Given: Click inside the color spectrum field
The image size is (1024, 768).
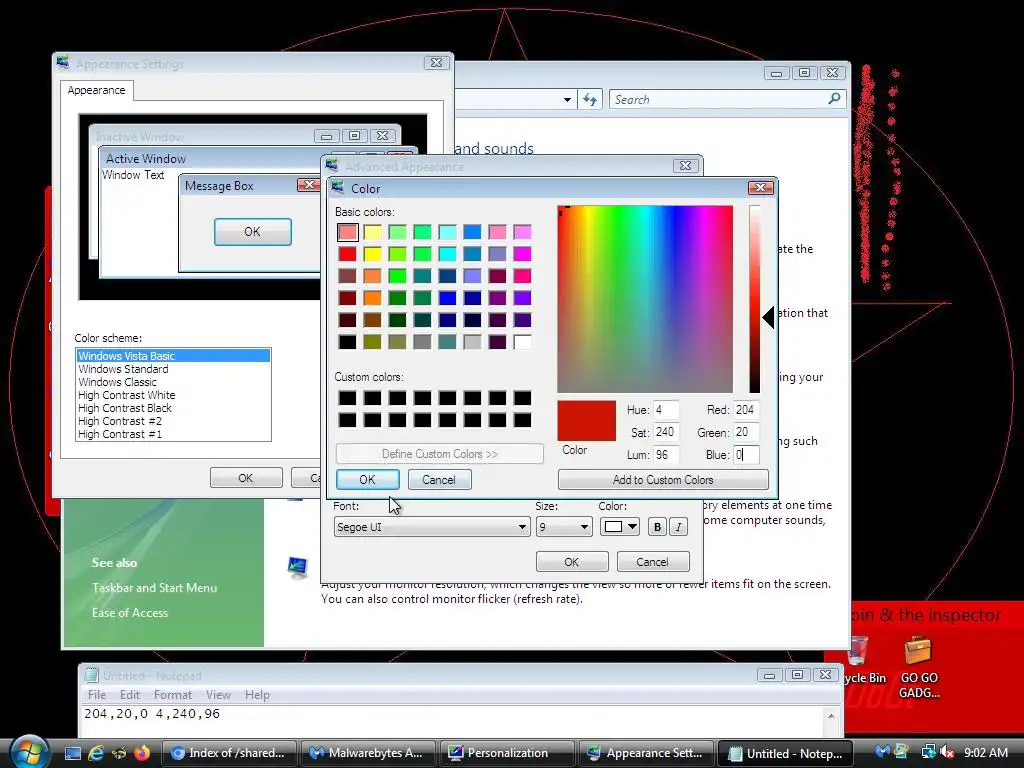Looking at the screenshot, I should (645, 298).
